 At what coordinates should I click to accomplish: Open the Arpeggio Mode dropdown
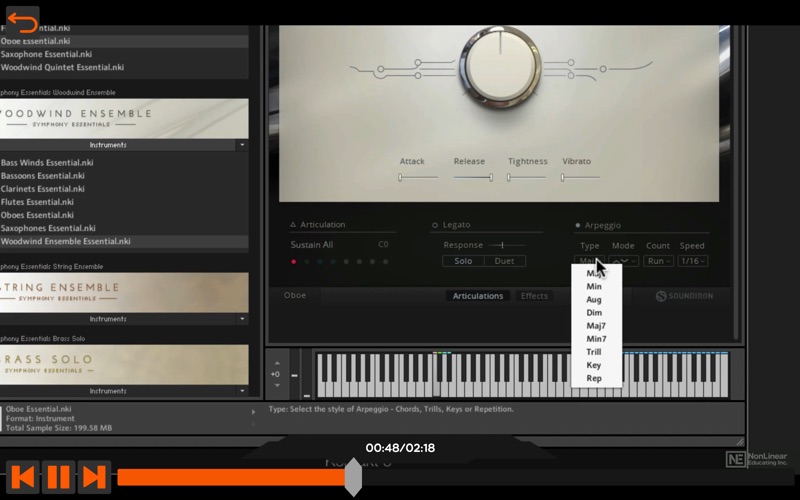point(623,261)
